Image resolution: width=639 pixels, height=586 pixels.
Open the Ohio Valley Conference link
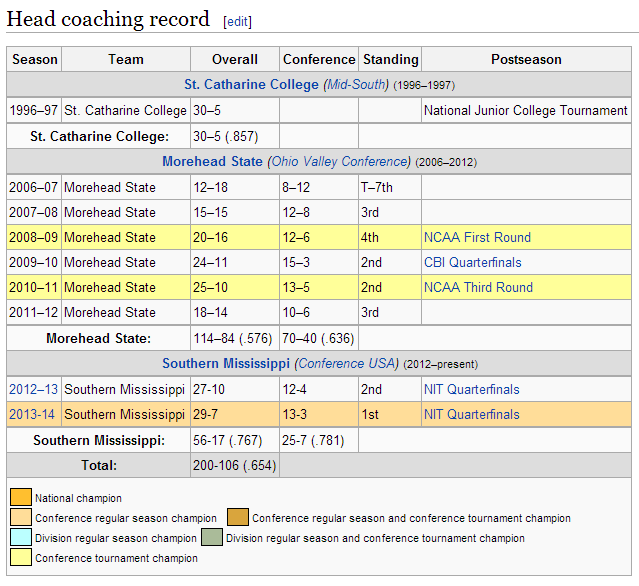click(x=339, y=162)
